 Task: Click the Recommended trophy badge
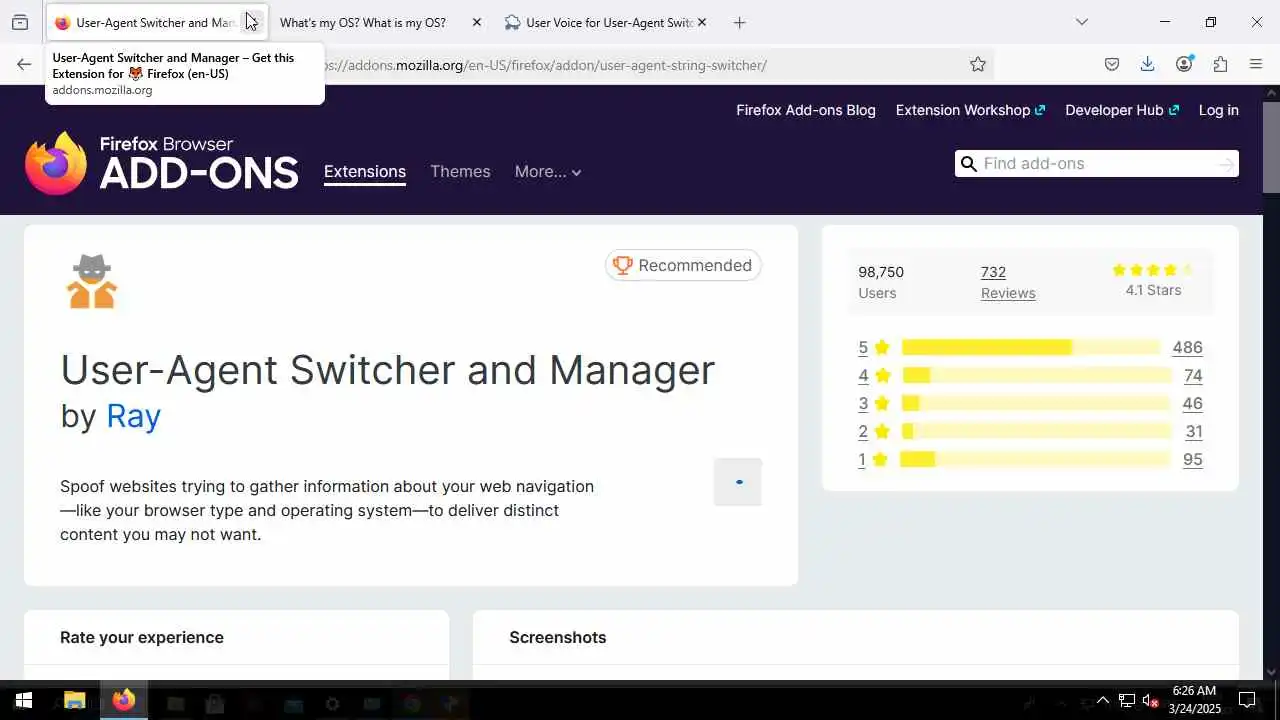point(683,265)
